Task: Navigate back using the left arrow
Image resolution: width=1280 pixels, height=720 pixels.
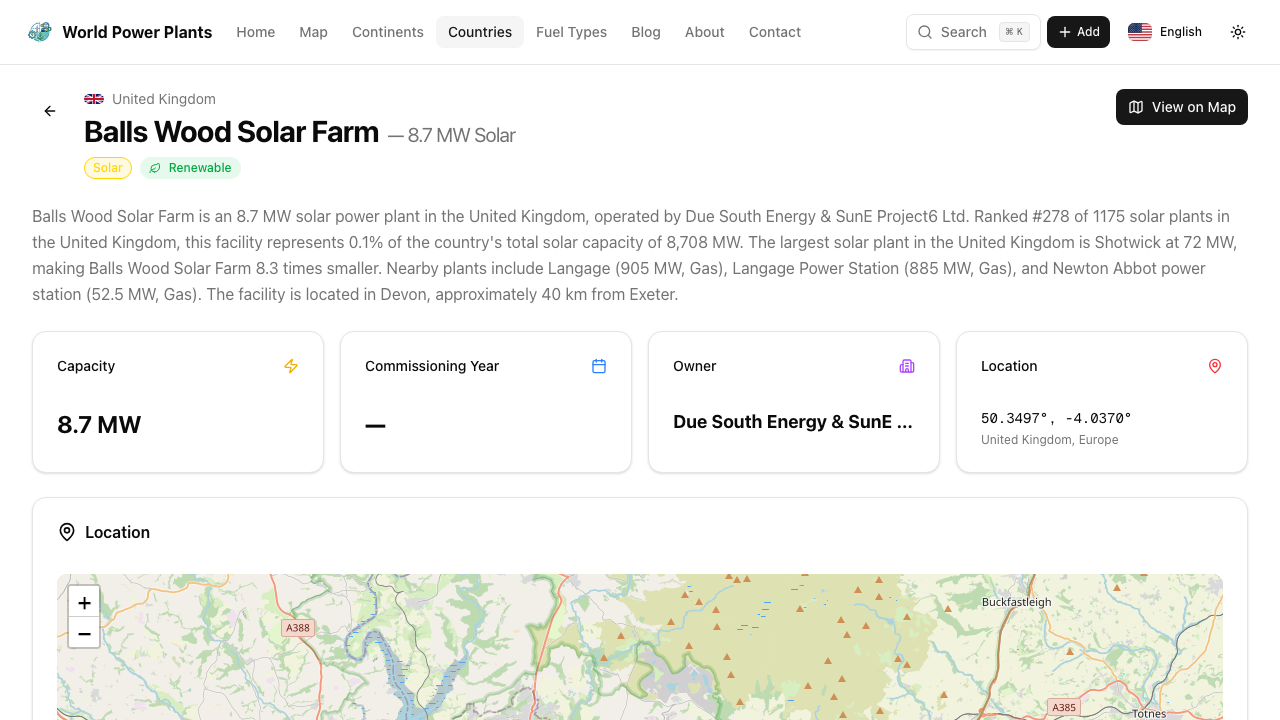Action: point(49,111)
